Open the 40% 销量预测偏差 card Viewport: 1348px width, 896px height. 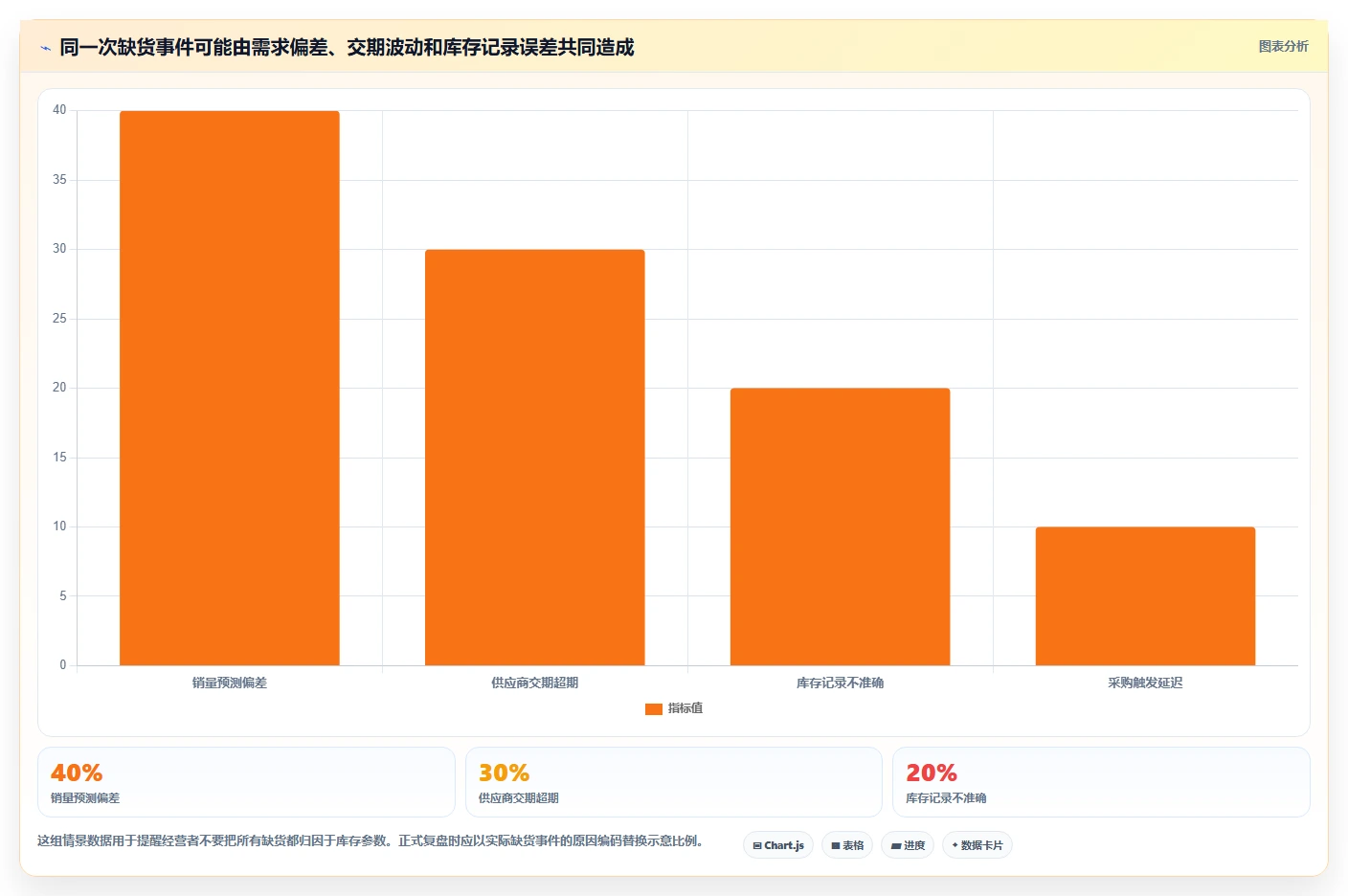tap(246, 782)
